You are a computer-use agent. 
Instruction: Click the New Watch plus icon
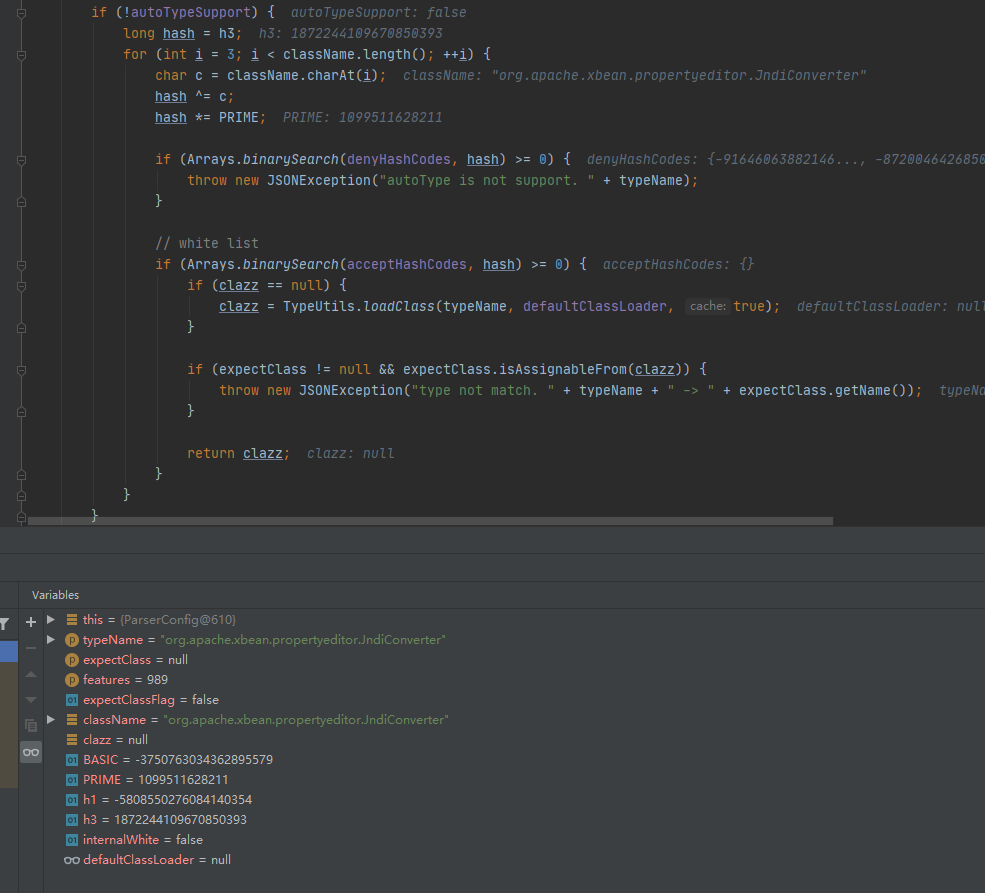coord(31,621)
